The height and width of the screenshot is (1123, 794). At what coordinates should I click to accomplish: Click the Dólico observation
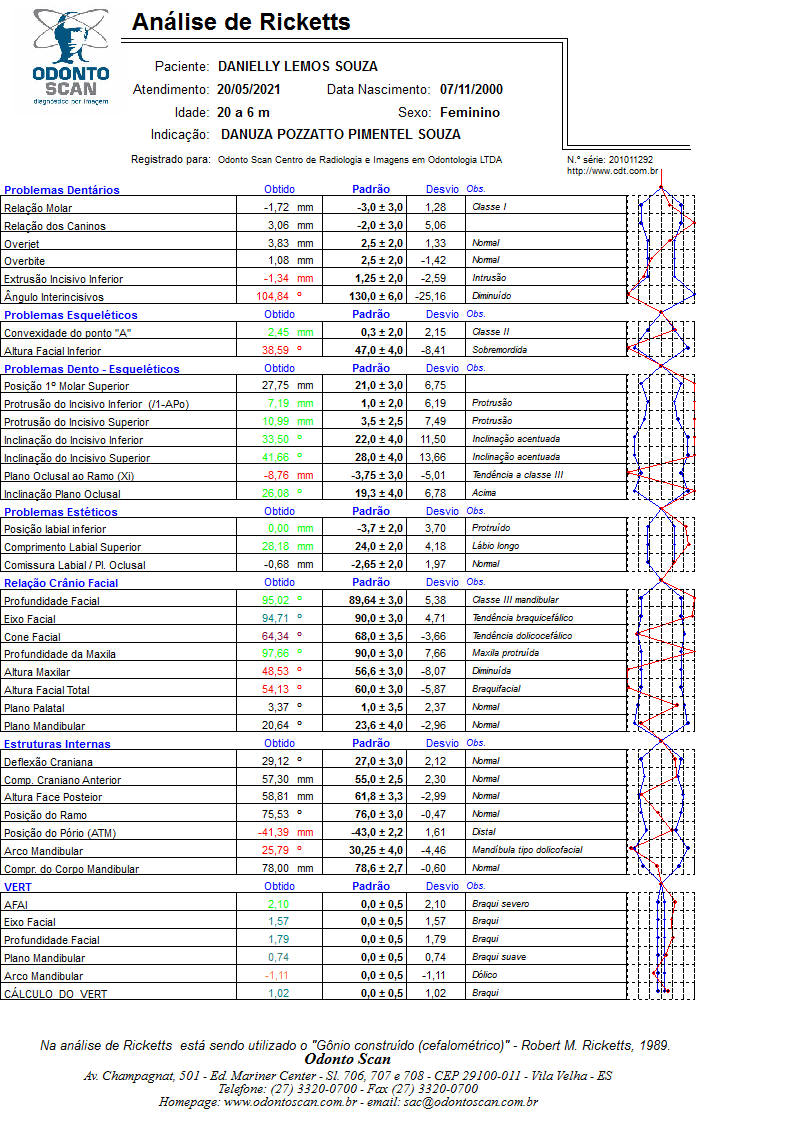pos(485,975)
